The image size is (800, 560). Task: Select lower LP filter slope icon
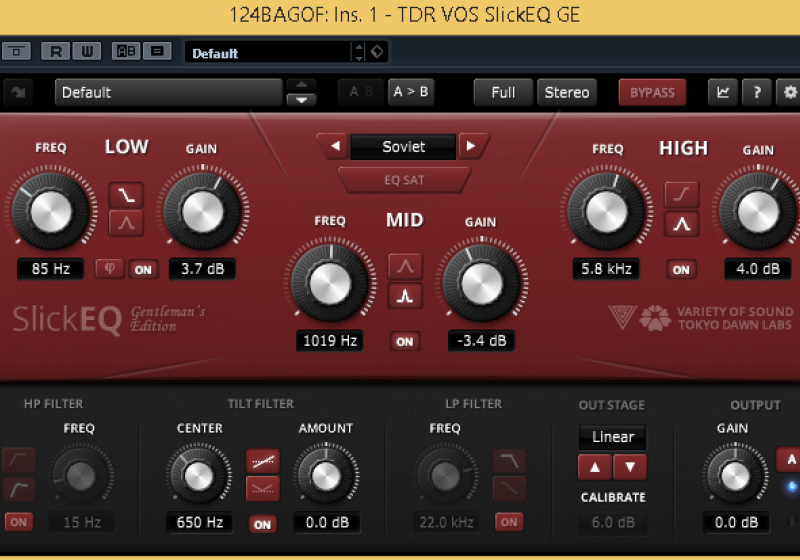(510, 489)
